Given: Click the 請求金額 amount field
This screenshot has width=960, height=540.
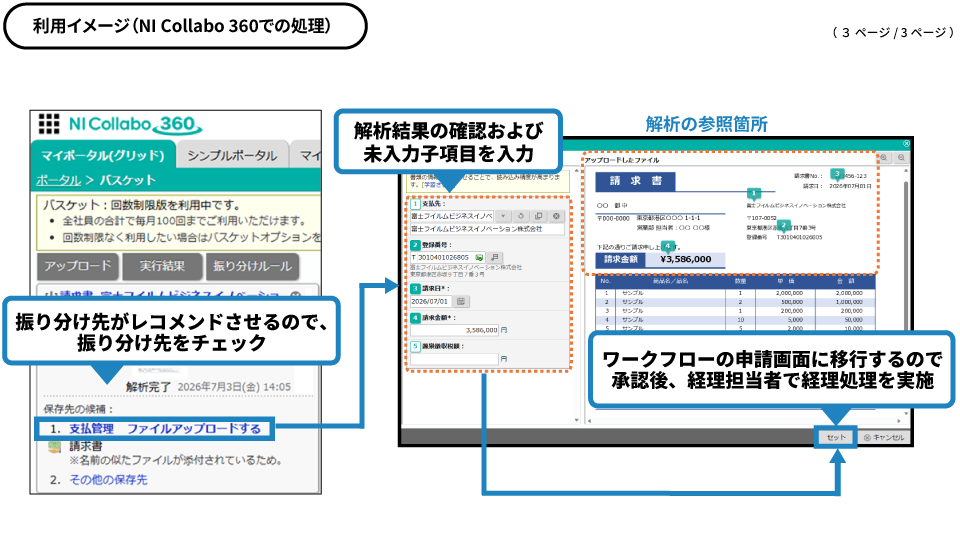Looking at the screenshot, I should 454,330.
